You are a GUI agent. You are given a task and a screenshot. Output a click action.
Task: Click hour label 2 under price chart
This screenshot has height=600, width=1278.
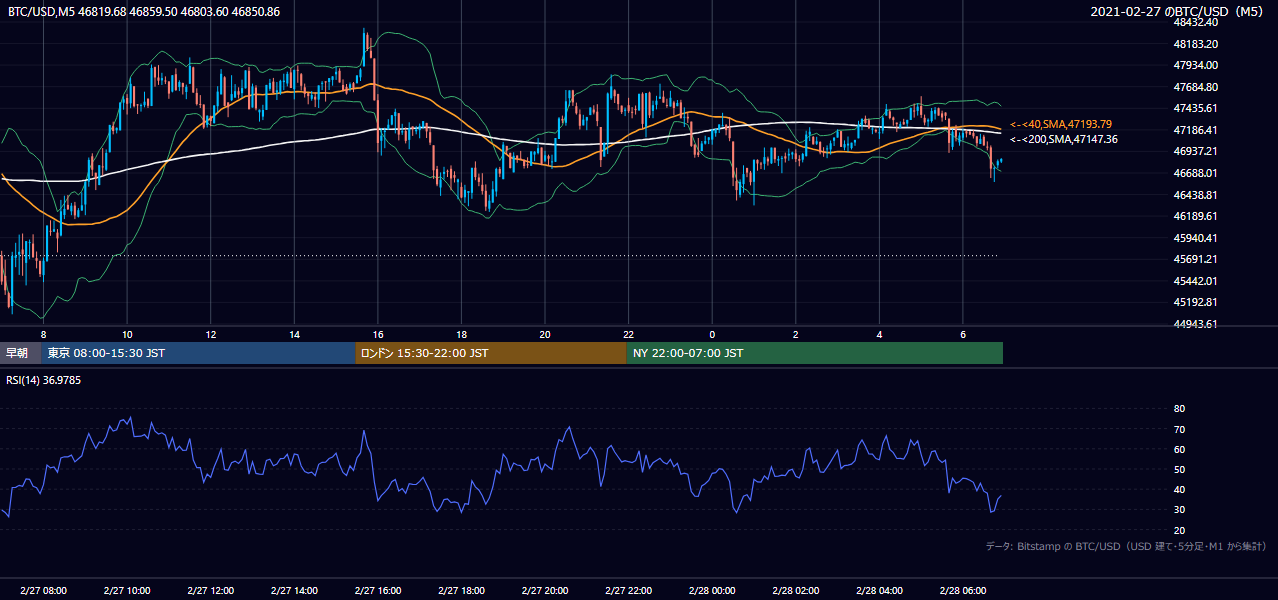pos(796,334)
